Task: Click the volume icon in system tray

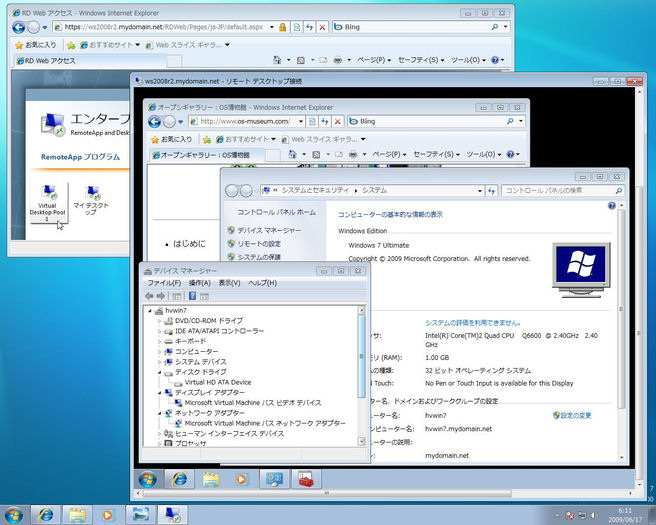Action: click(594, 515)
